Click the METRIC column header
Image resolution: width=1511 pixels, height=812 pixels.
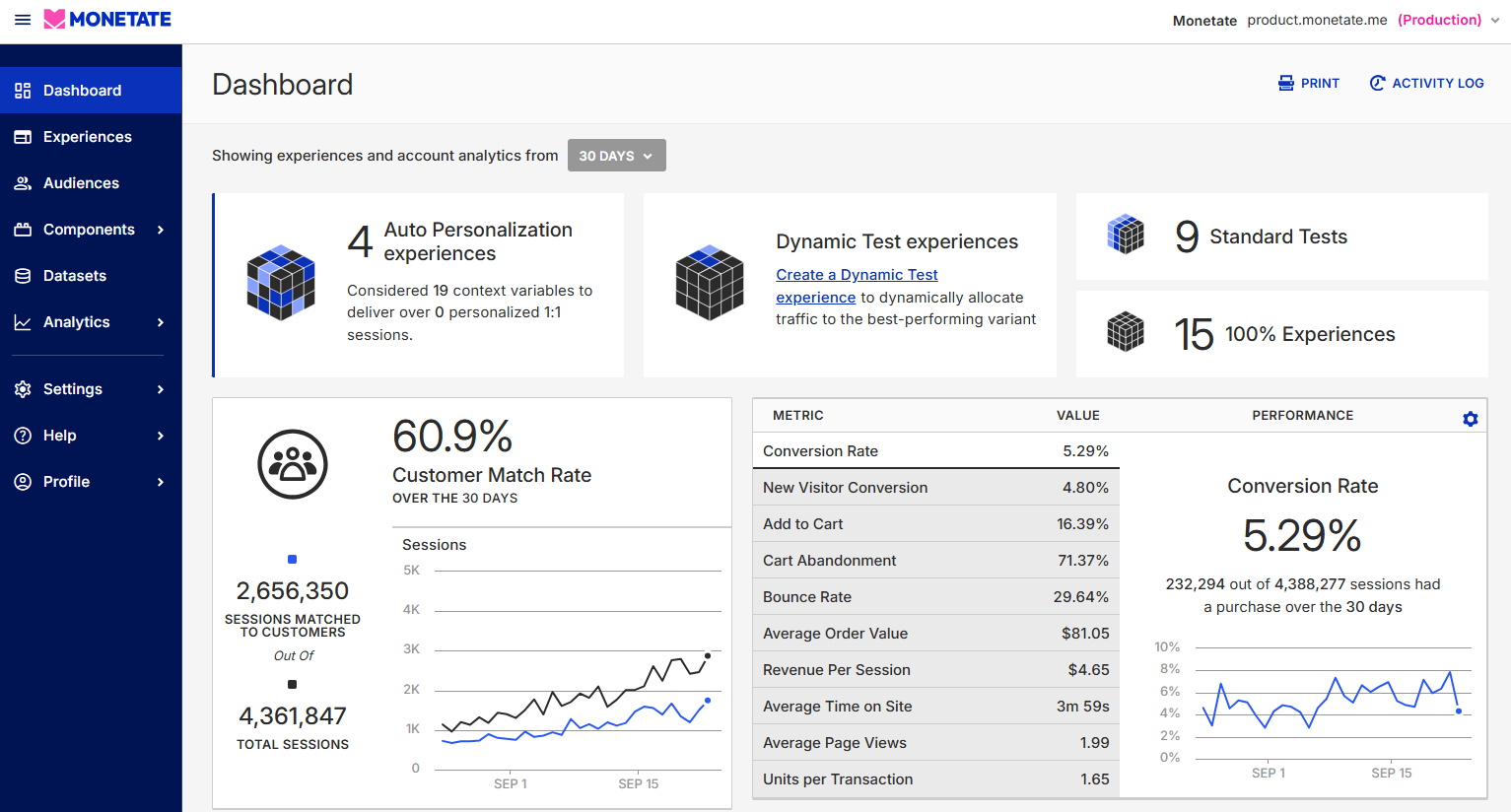point(798,416)
